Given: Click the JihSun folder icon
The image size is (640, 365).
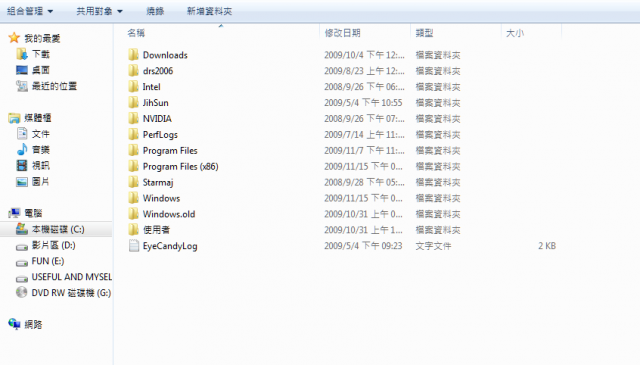Looking at the screenshot, I should (x=133, y=102).
